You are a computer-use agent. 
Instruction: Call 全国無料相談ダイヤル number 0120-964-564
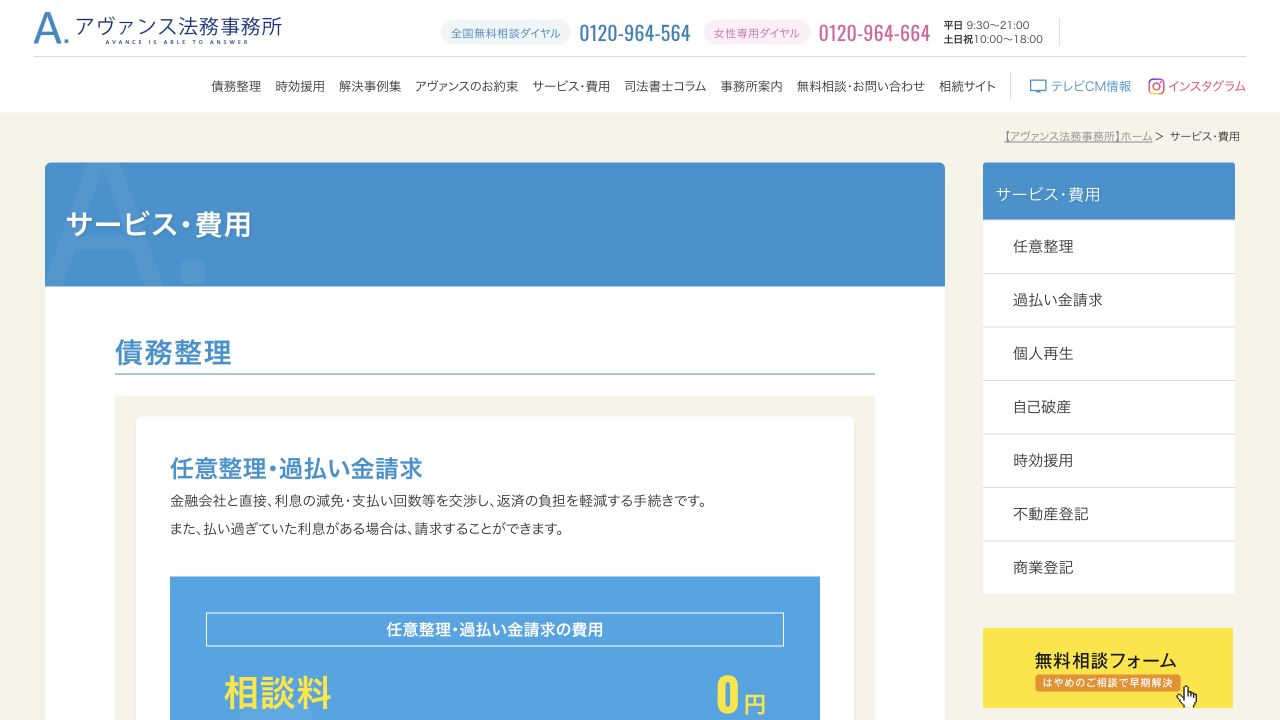tap(635, 33)
